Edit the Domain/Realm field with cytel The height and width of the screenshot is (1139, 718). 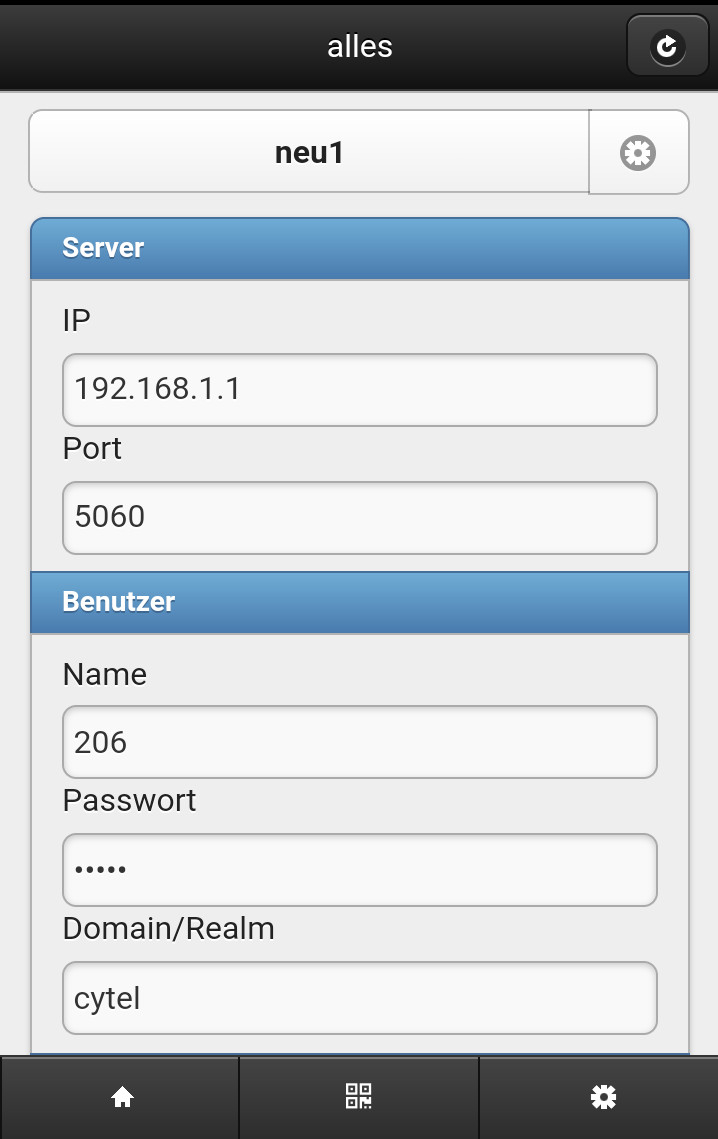click(360, 997)
